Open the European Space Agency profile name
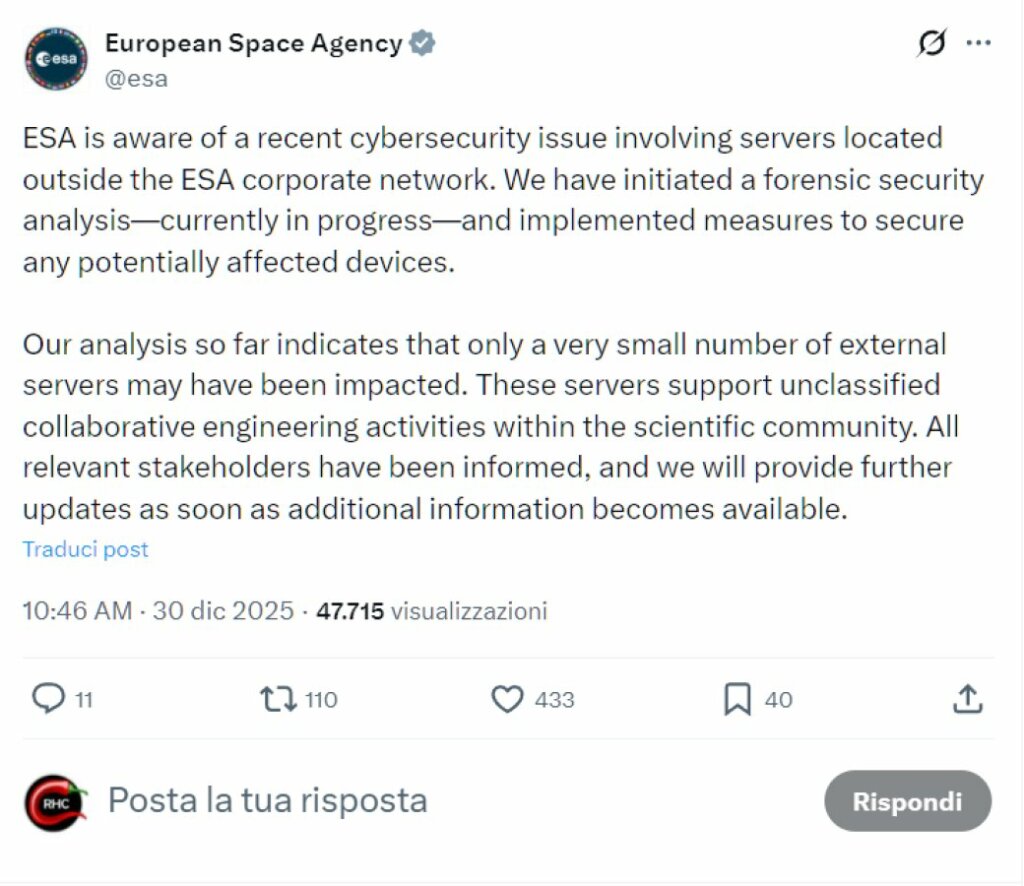 [x=253, y=43]
